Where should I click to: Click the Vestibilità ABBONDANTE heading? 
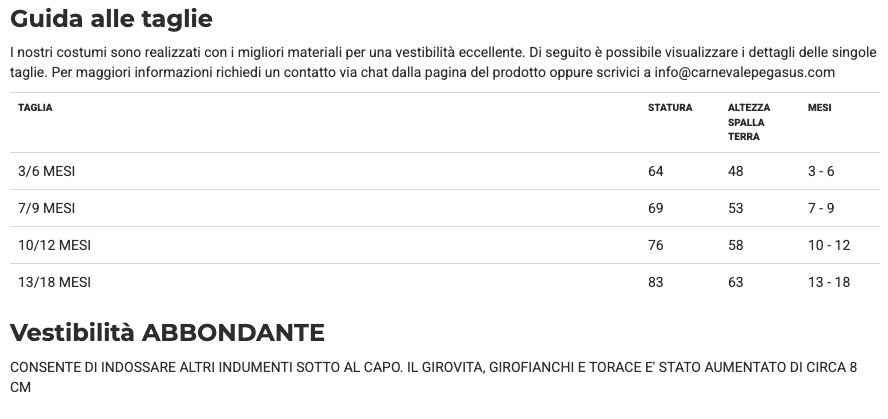click(167, 333)
